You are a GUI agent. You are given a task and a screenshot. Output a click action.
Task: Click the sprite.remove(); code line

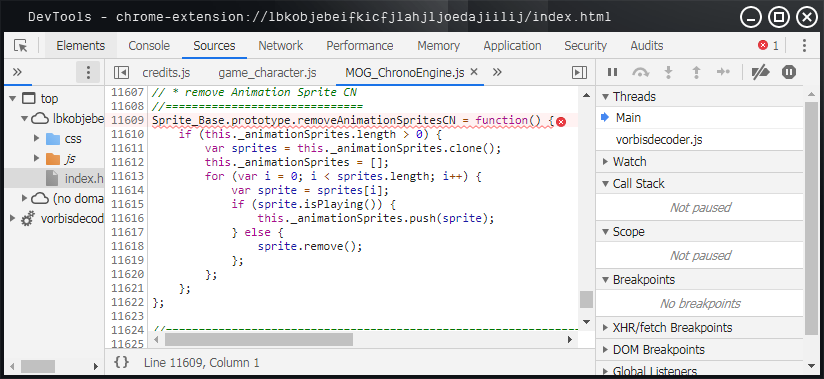[310, 246]
